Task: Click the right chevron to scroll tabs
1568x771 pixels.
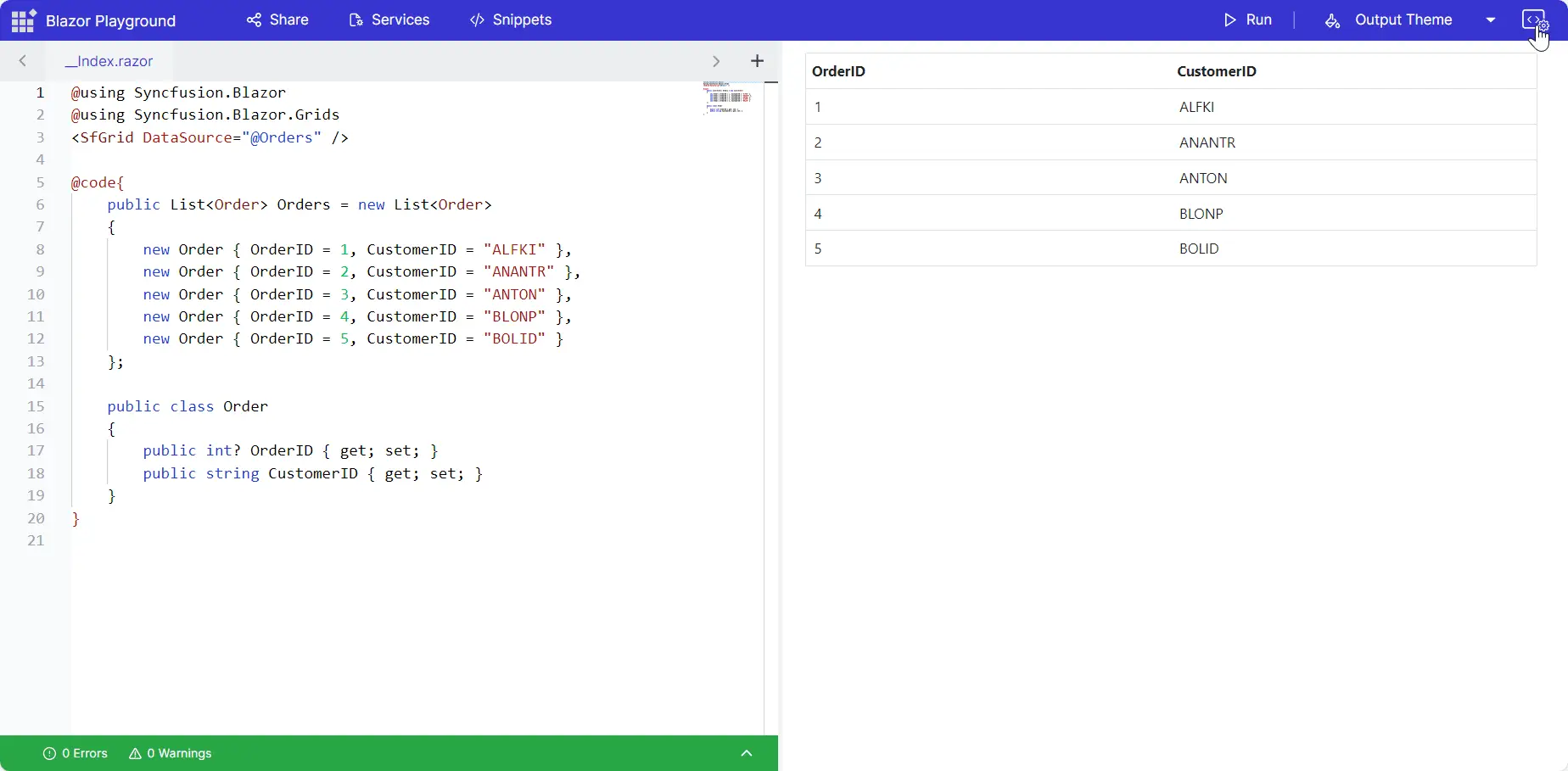Action: coord(717,60)
